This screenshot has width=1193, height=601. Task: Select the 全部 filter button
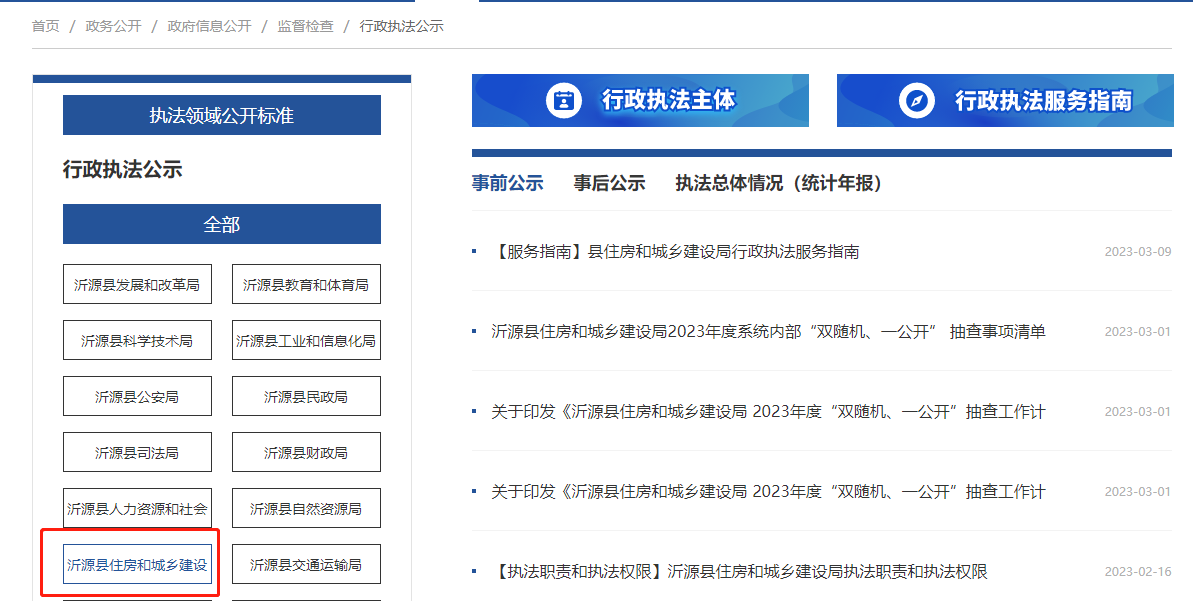[221, 224]
